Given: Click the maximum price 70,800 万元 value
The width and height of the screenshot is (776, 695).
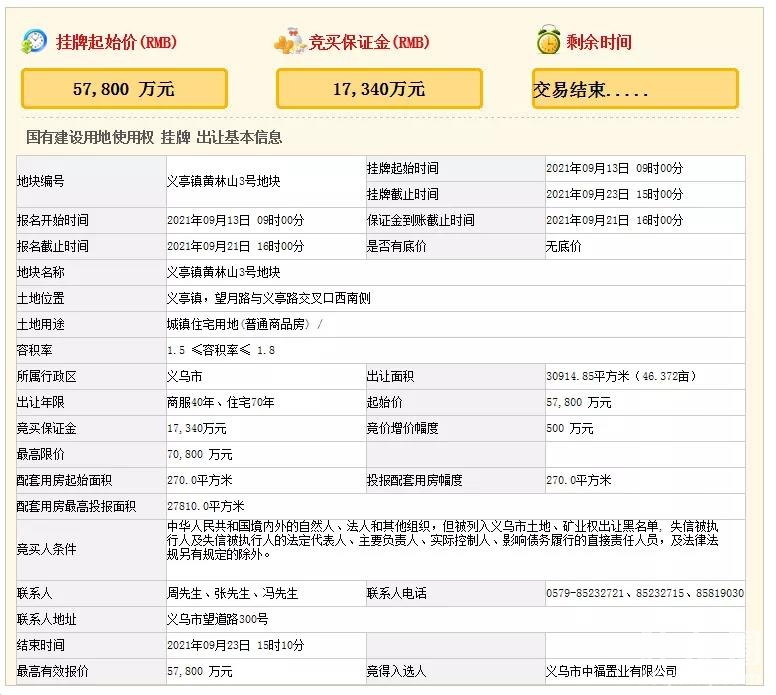Looking at the screenshot, I should click(200, 454).
